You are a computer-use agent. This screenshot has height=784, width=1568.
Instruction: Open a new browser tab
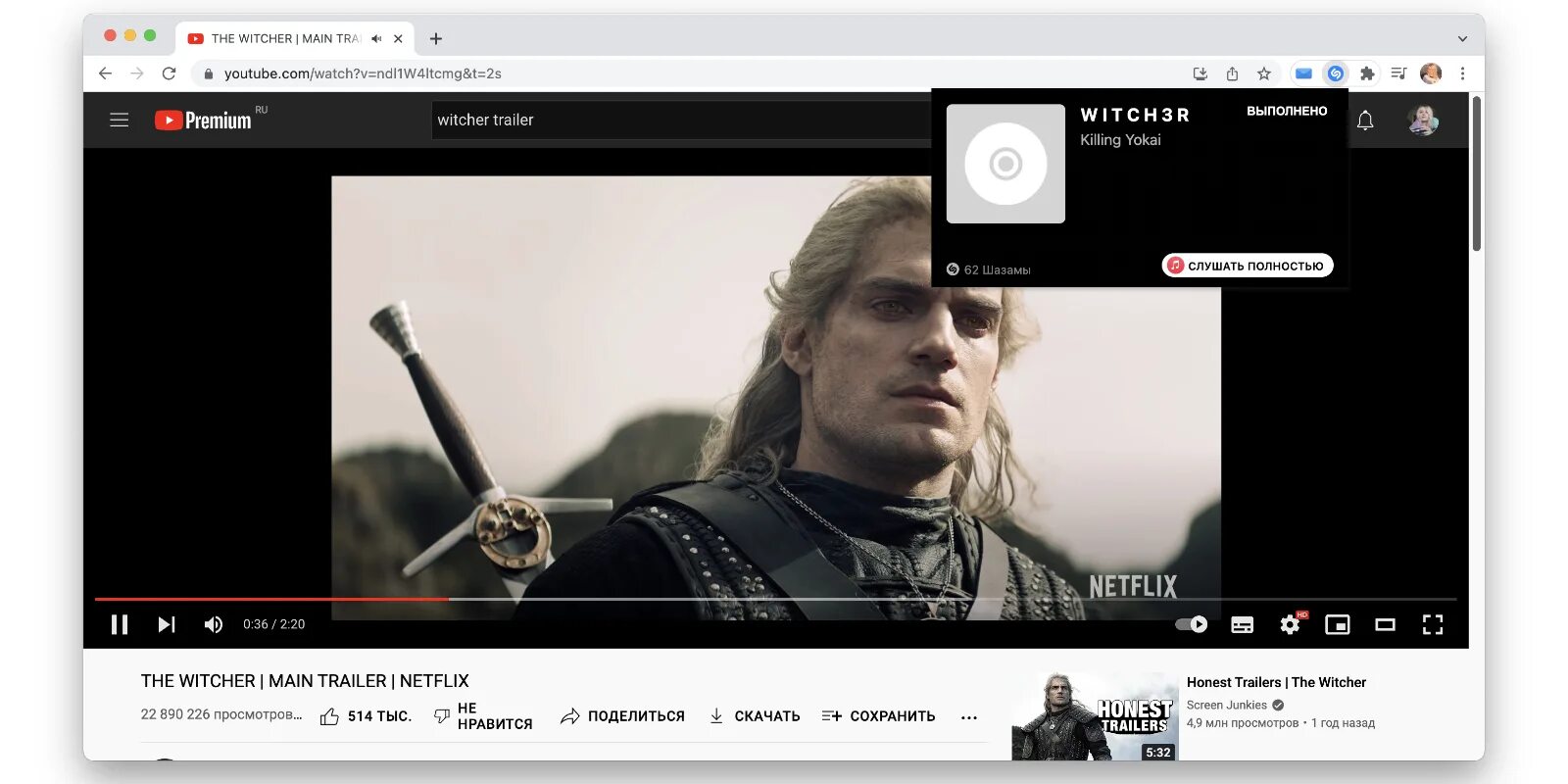[x=436, y=39]
